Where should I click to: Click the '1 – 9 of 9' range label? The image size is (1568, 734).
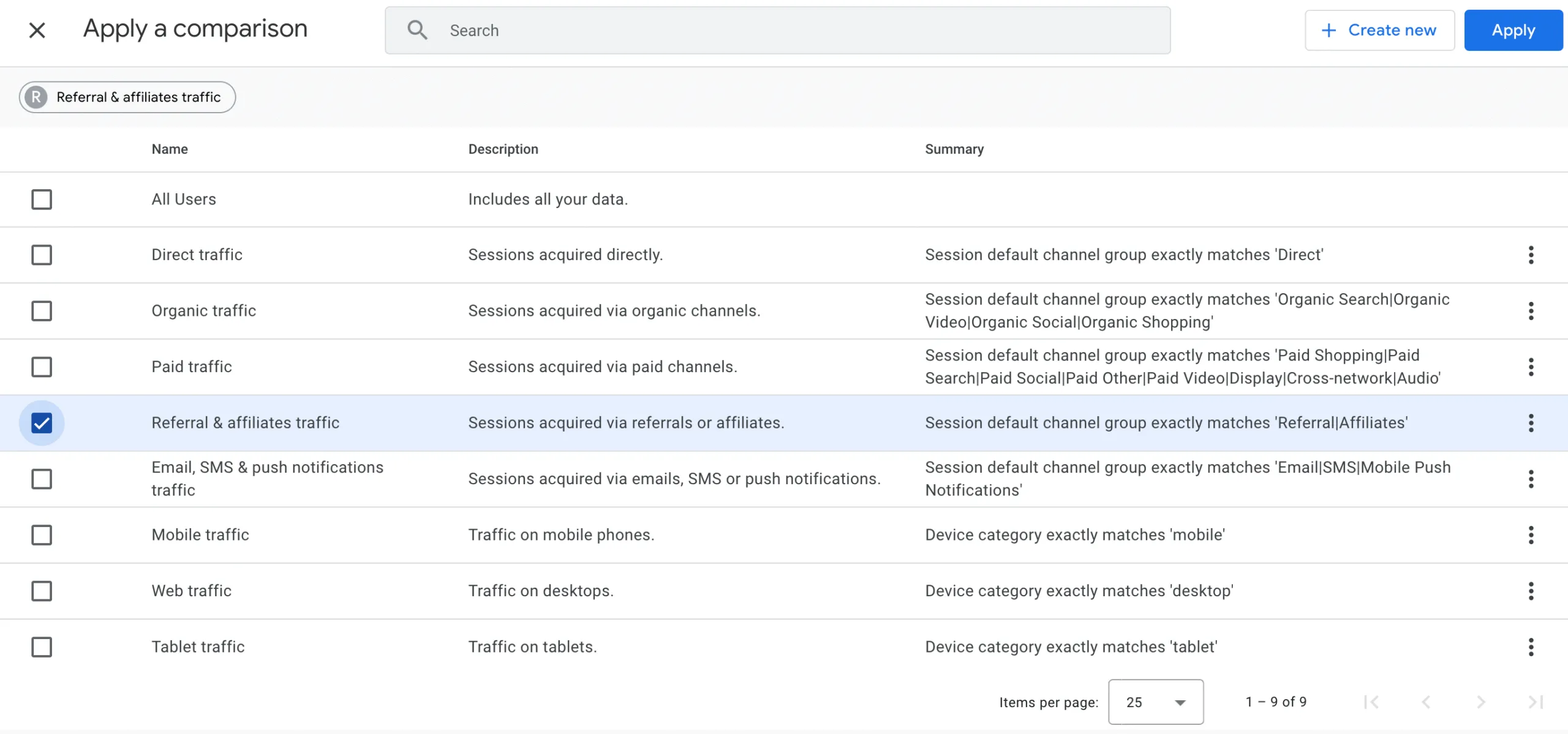[x=1276, y=702]
